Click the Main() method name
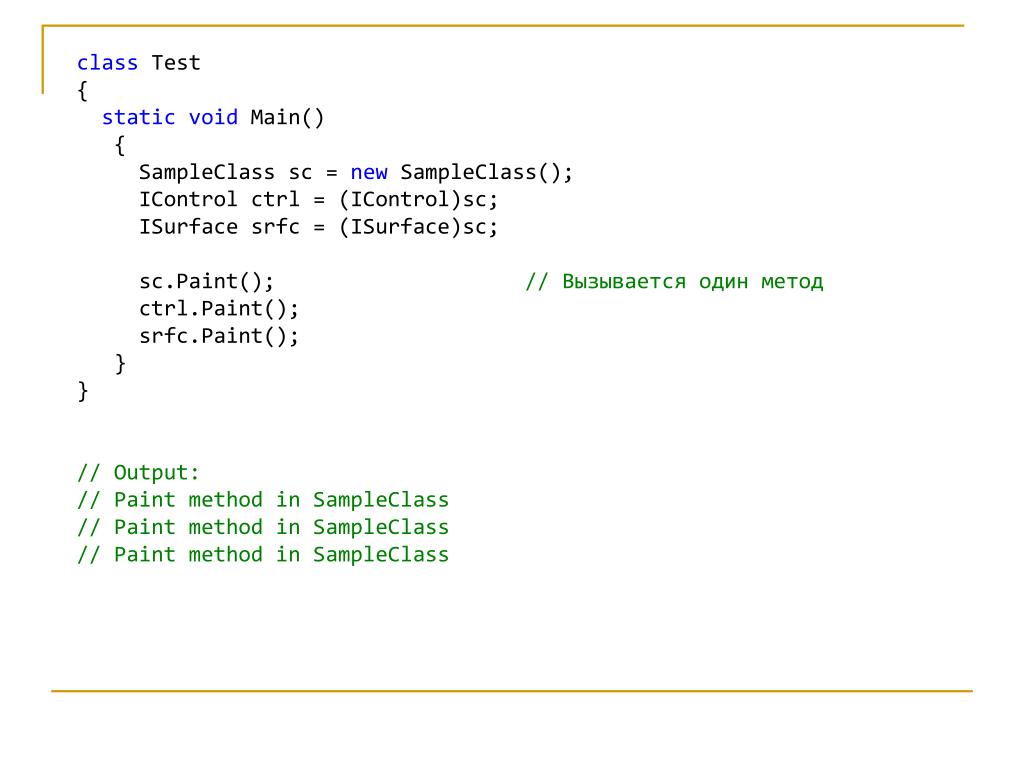The height and width of the screenshot is (768, 1024). (x=287, y=118)
